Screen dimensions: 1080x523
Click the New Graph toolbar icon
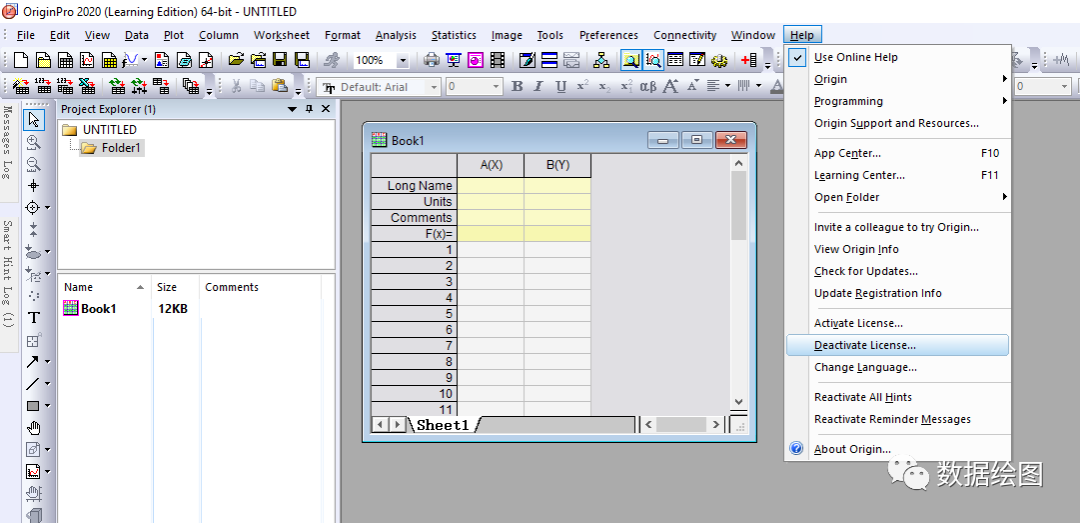(x=87, y=61)
